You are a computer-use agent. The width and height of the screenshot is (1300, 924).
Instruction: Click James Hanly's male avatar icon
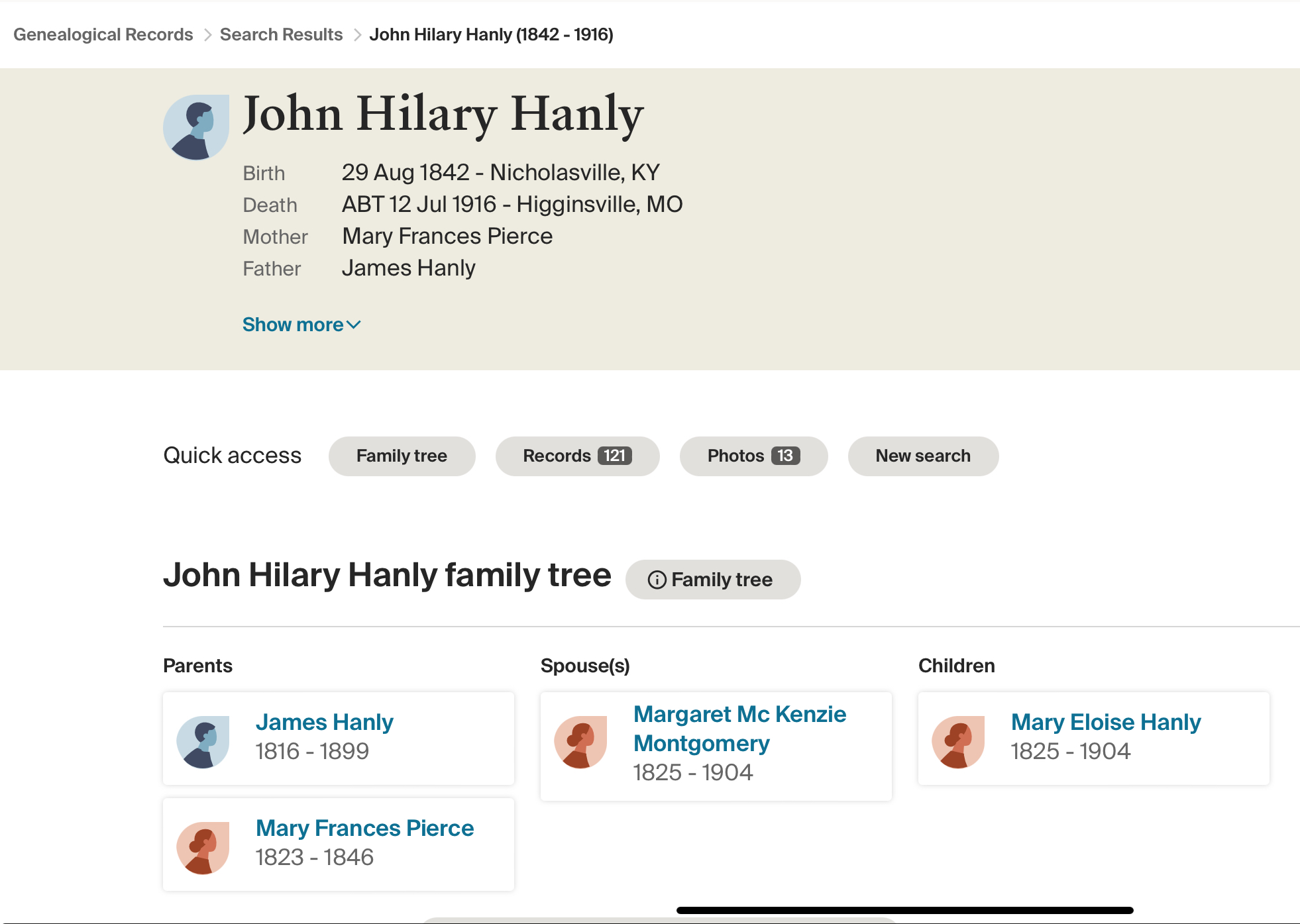(203, 742)
